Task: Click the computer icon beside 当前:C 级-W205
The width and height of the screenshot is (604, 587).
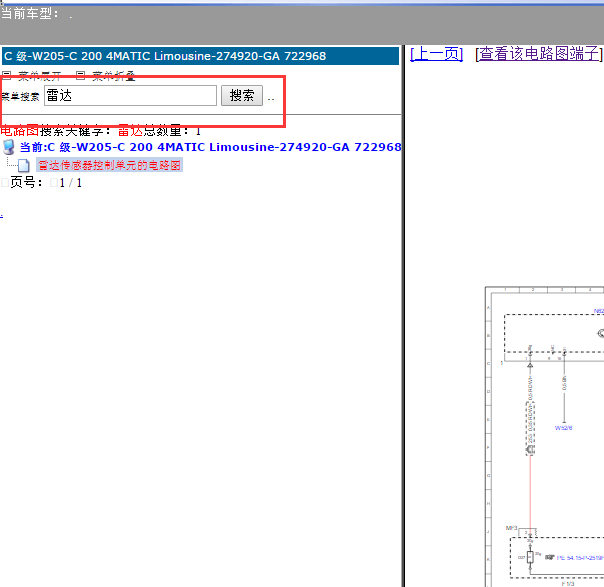Action: pos(8,147)
